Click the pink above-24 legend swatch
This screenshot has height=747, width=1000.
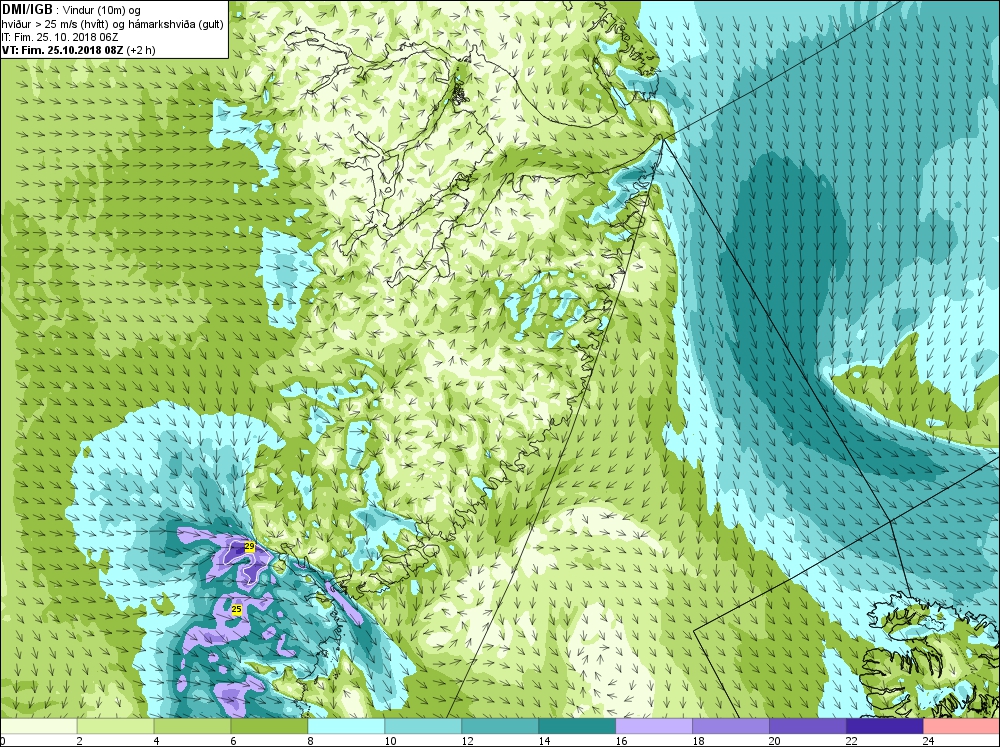click(962, 726)
